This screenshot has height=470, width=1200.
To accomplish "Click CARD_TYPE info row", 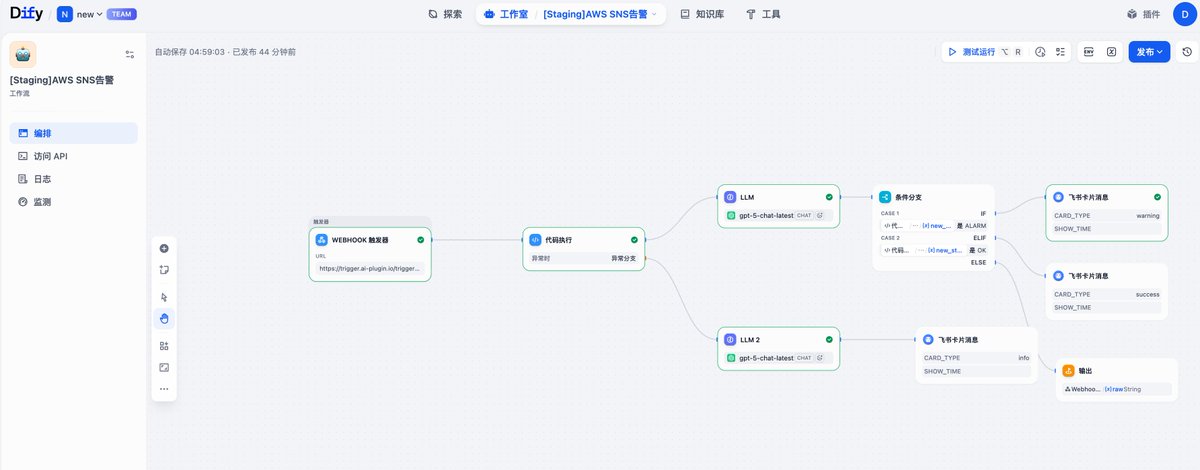I will click(976, 357).
